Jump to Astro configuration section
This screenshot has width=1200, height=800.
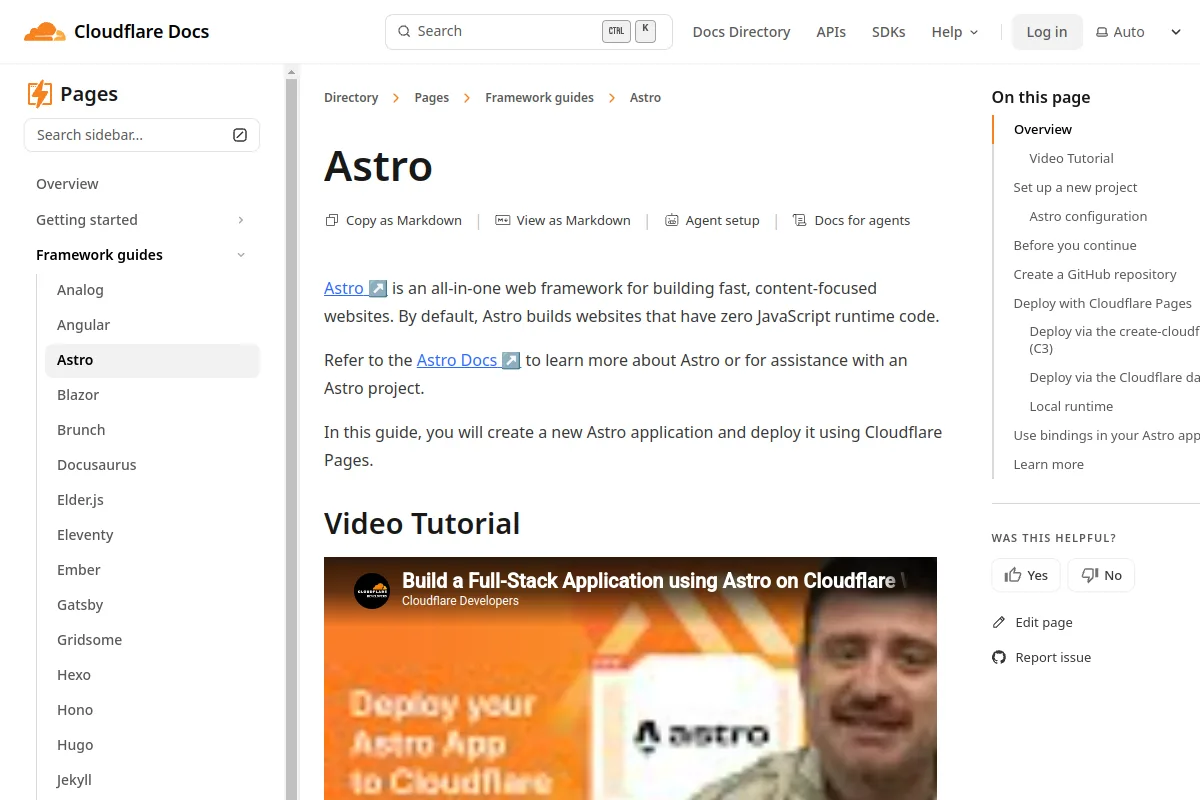pyautogui.click(x=1088, y=216)
